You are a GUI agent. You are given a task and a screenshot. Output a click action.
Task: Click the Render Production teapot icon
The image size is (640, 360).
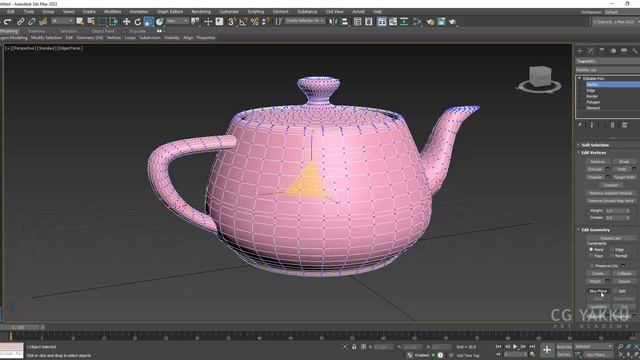(x=453, y=22)
